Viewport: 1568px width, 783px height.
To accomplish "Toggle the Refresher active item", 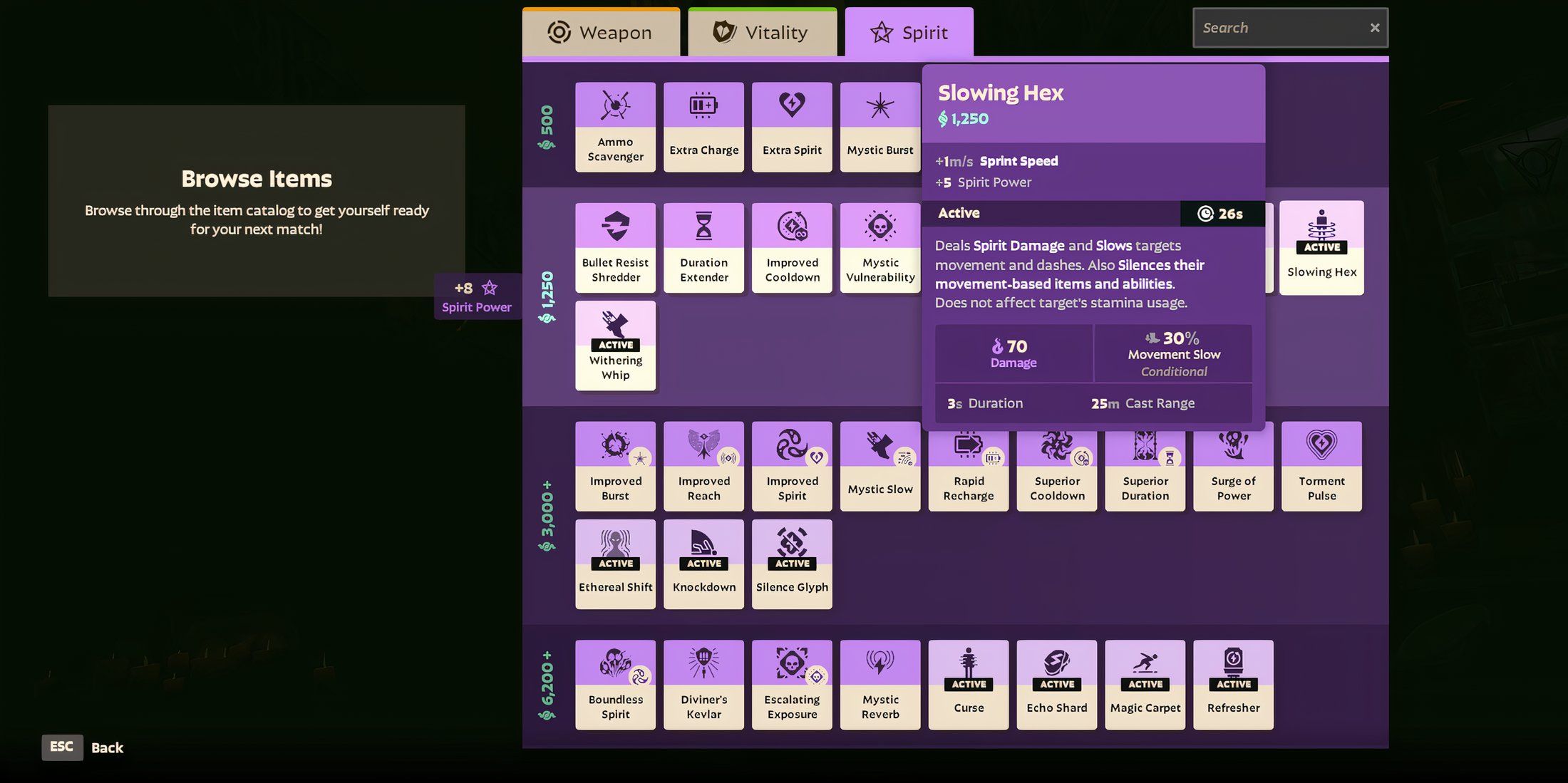I will 1233,685.
